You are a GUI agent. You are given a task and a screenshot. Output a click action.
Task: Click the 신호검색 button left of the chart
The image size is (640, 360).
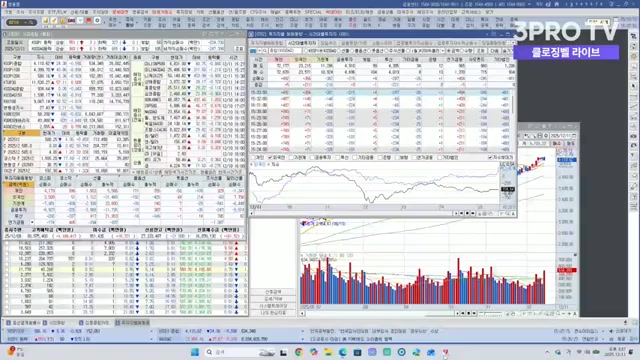[273, 292]
